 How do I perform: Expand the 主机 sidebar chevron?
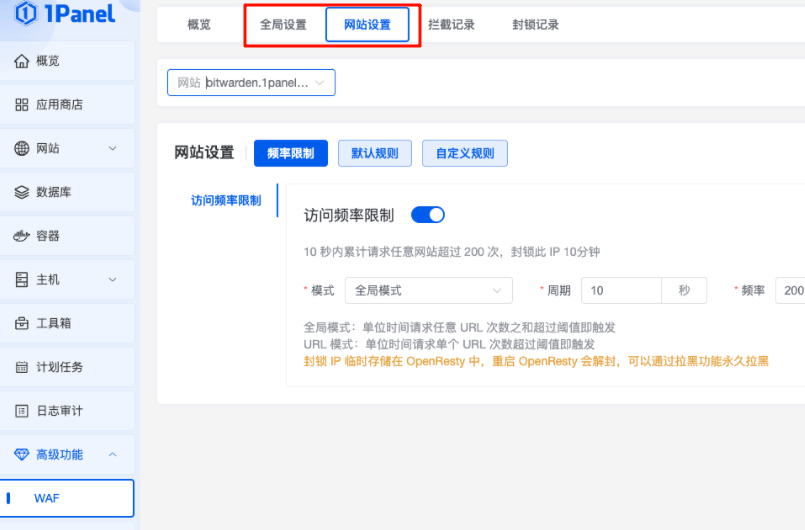tap(112, 279)
